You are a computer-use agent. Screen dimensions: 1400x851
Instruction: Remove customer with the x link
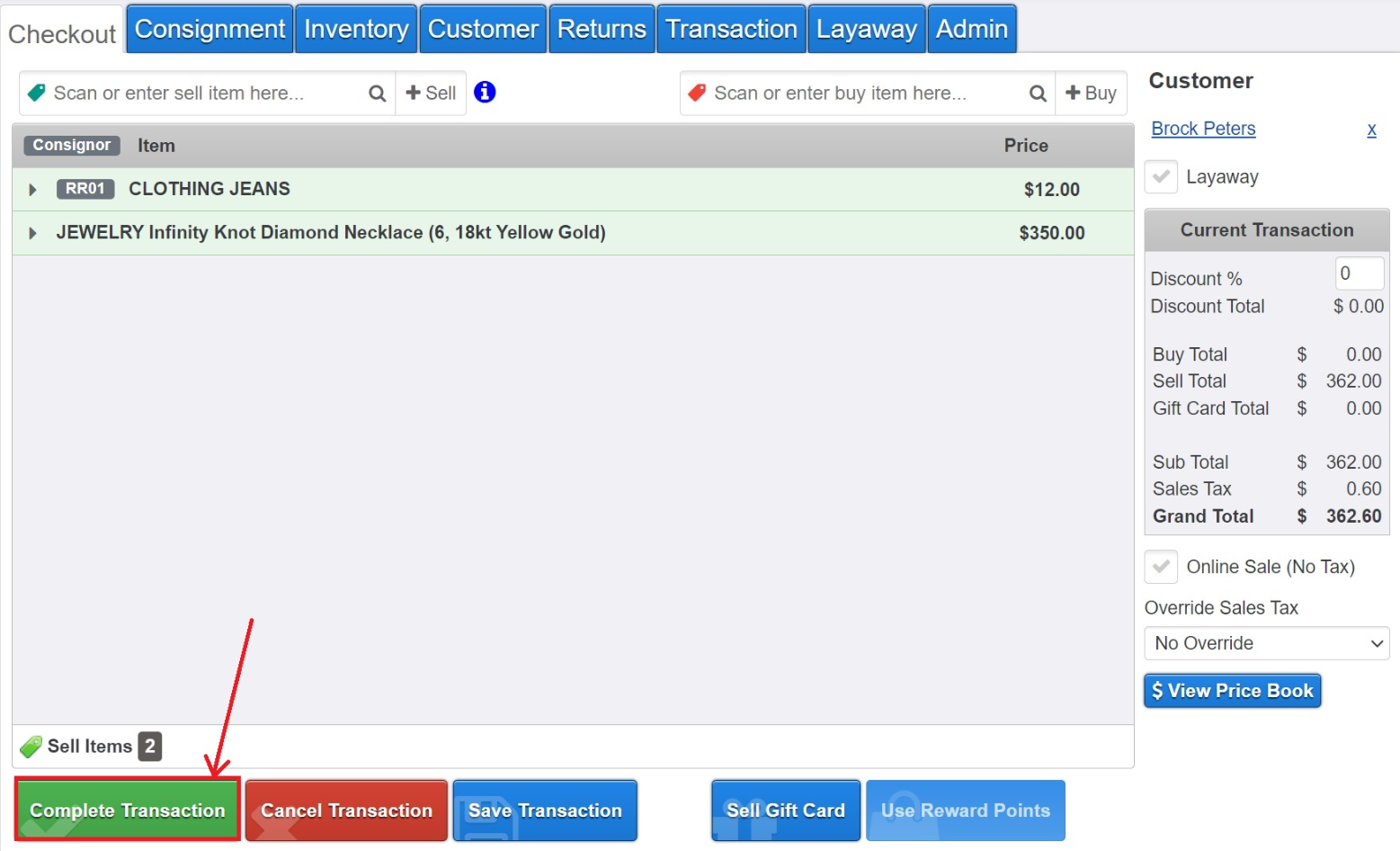(x=1371, y=130)
